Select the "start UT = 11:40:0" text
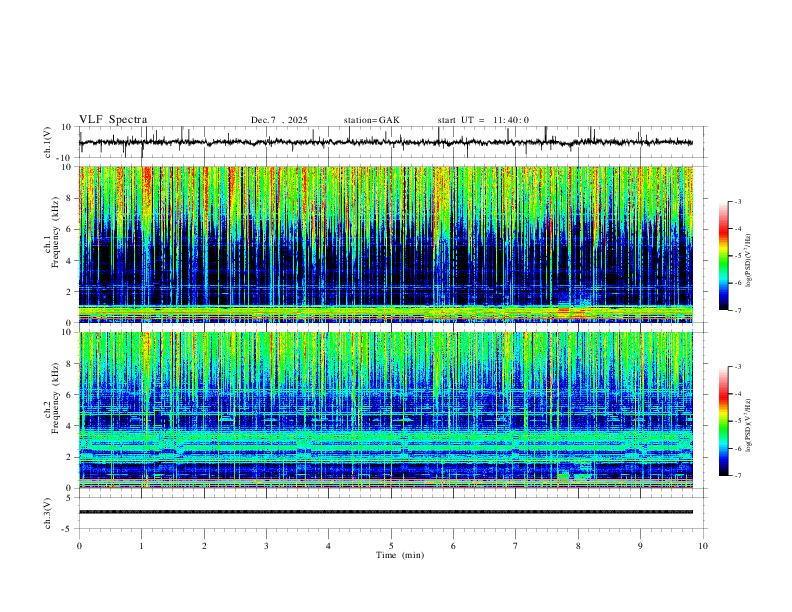 pos(483,120)
